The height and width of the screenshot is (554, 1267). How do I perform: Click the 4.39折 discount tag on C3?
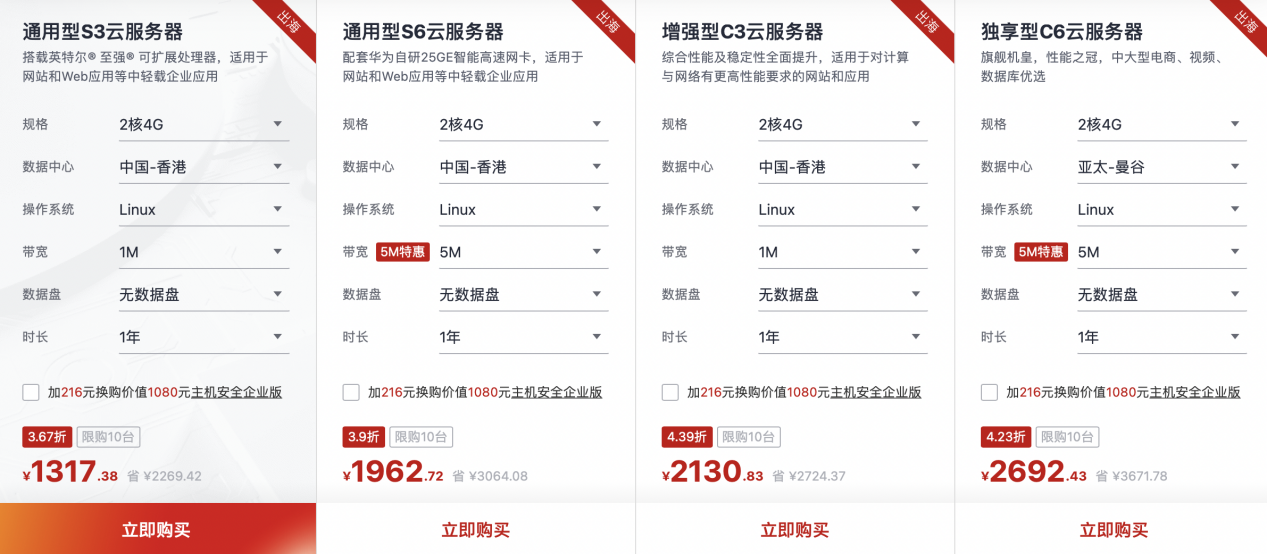[686, 437]
